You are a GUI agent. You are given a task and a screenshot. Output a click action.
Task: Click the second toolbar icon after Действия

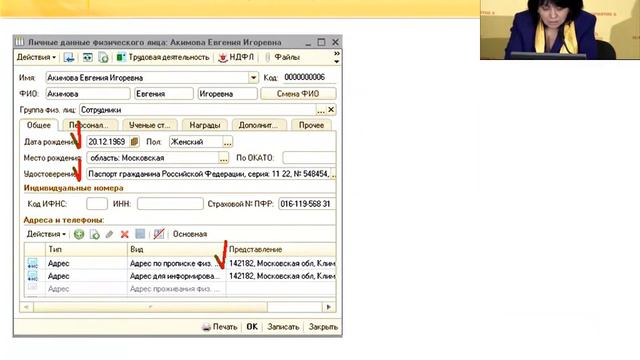(x=87, y=58)
